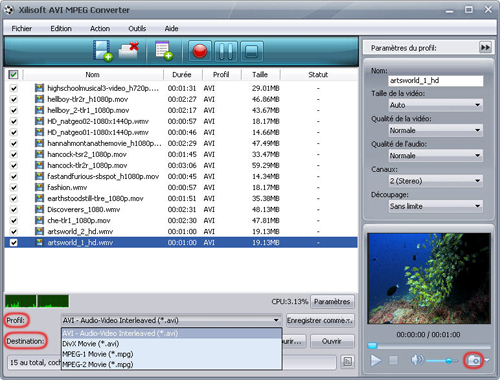Screen dimensions: 500x380
Task: Uncheck the hannahmontanathemovie_h1080p checkbox
Action: 14,143
